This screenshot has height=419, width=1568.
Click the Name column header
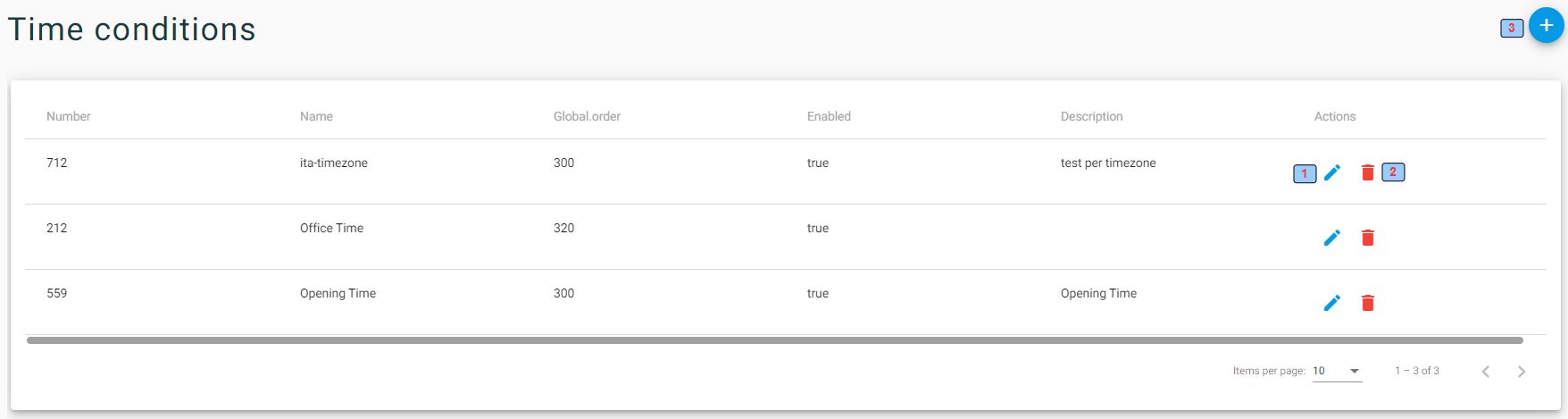316,116
